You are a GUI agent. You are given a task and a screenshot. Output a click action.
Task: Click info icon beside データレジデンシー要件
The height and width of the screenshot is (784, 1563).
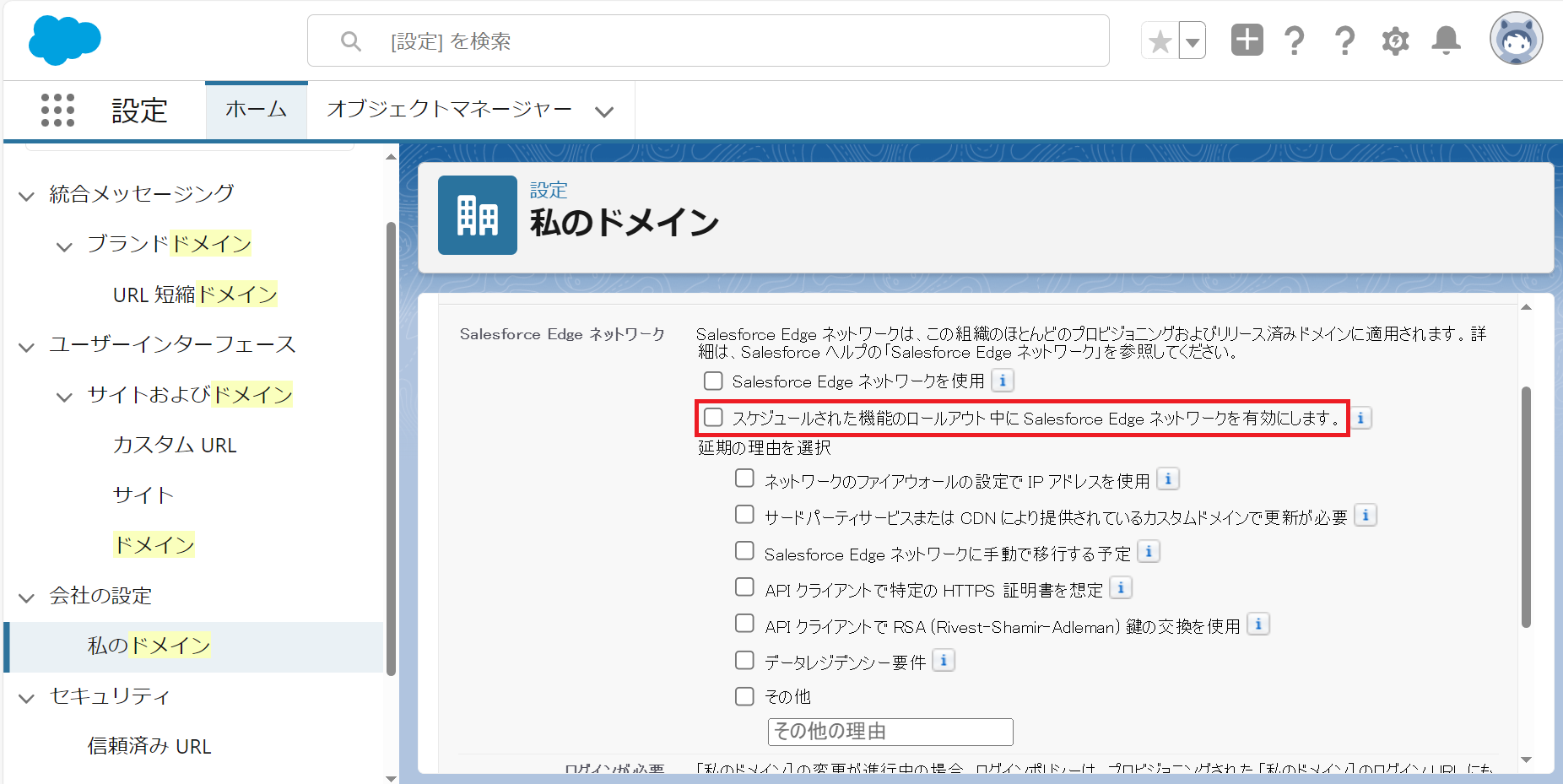click(944, 661)
